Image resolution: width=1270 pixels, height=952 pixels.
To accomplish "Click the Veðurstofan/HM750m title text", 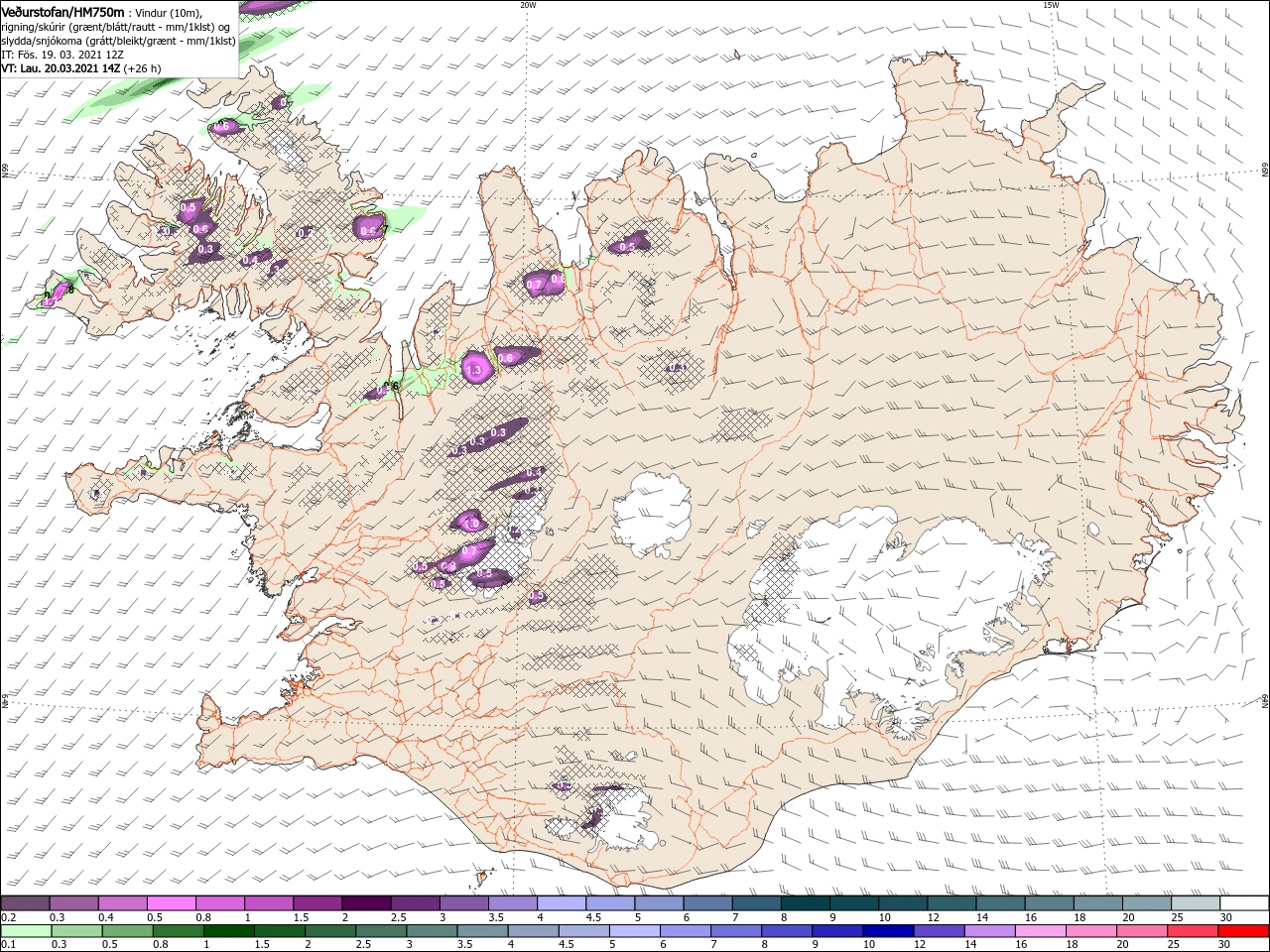I will 63,11.
